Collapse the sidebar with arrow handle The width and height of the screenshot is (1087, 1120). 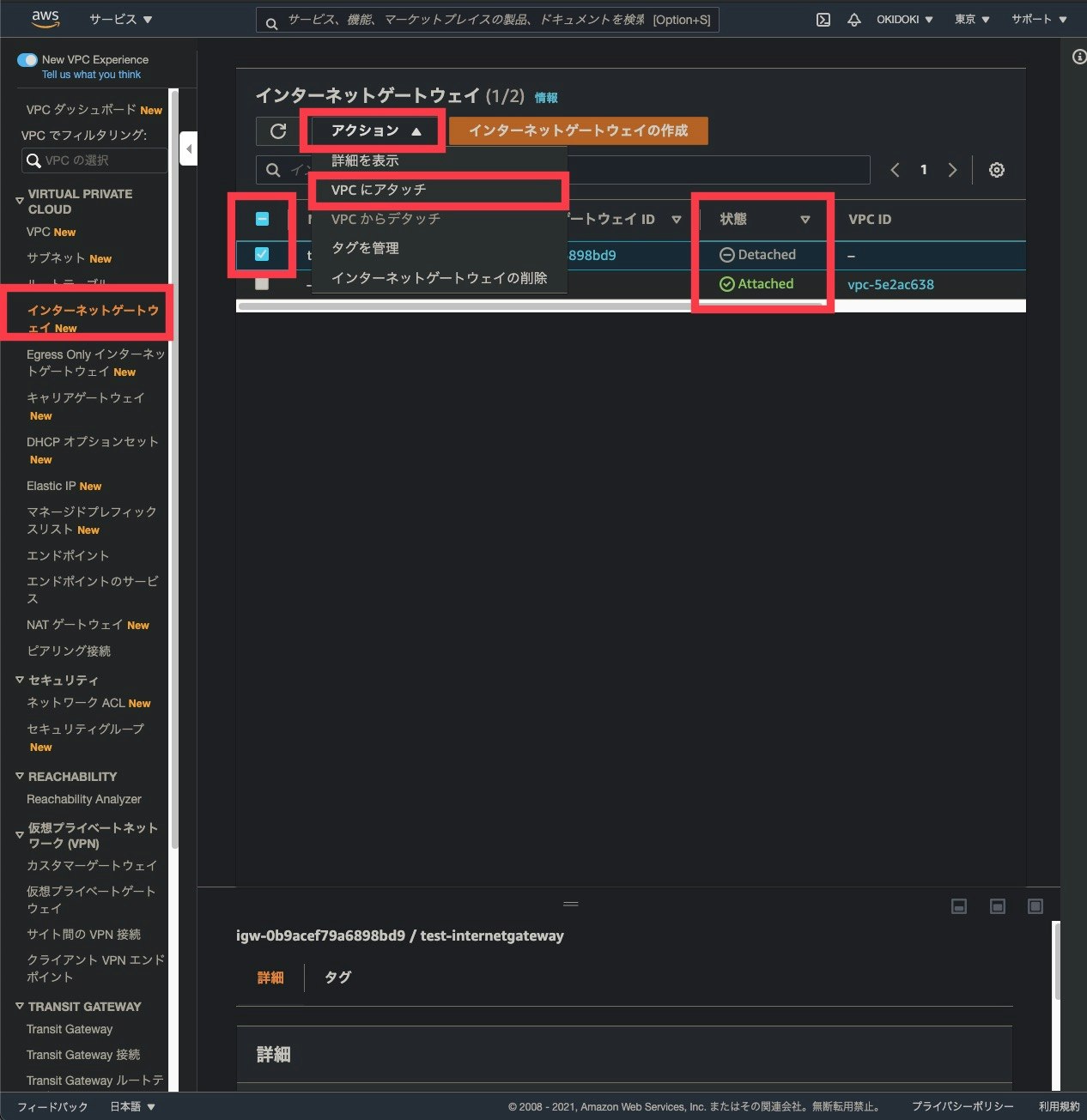[188, 149]
